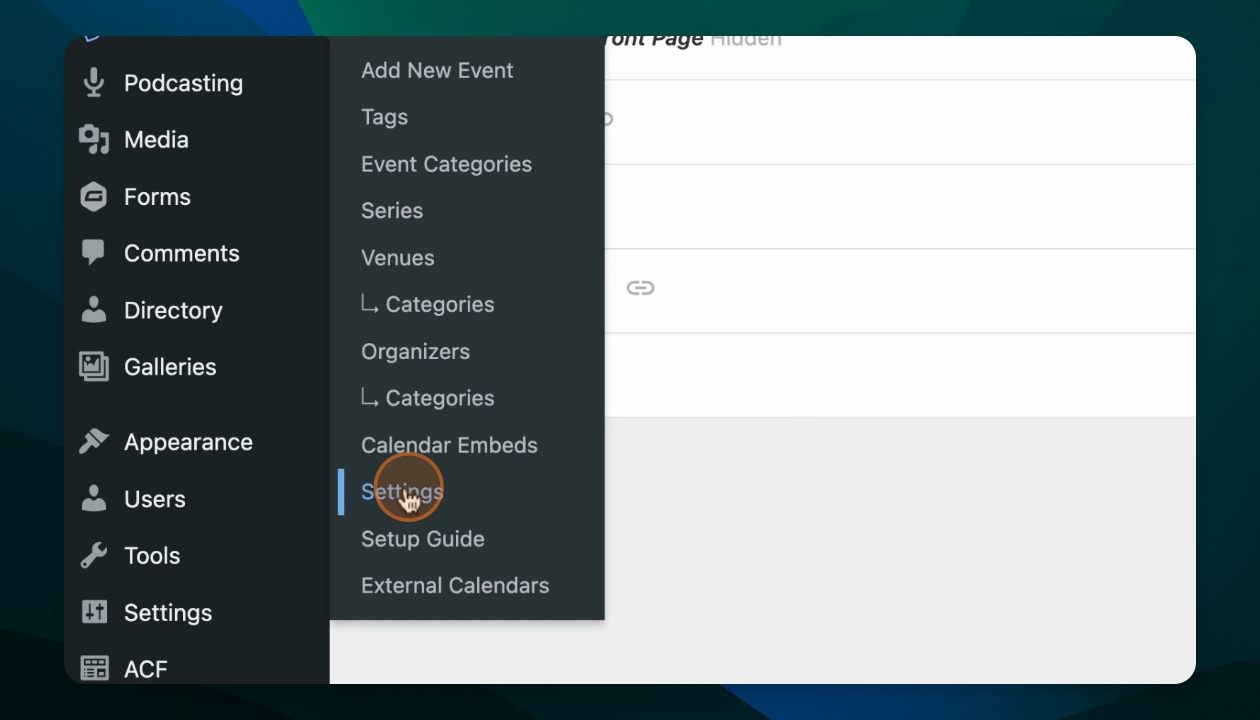Click the Appearance paintbrush icon
Screen dimensions: 1260x720
(x=94, y=442)
